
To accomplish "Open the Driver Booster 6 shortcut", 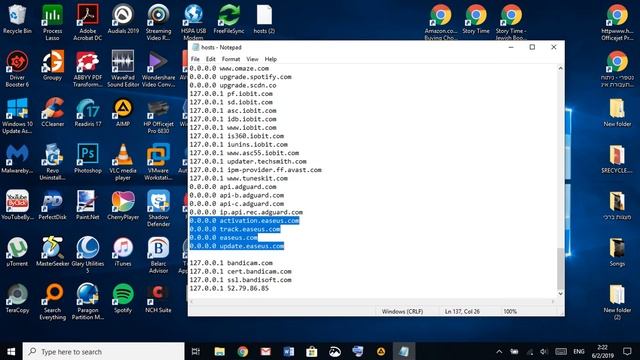I will tap(17, 69).
